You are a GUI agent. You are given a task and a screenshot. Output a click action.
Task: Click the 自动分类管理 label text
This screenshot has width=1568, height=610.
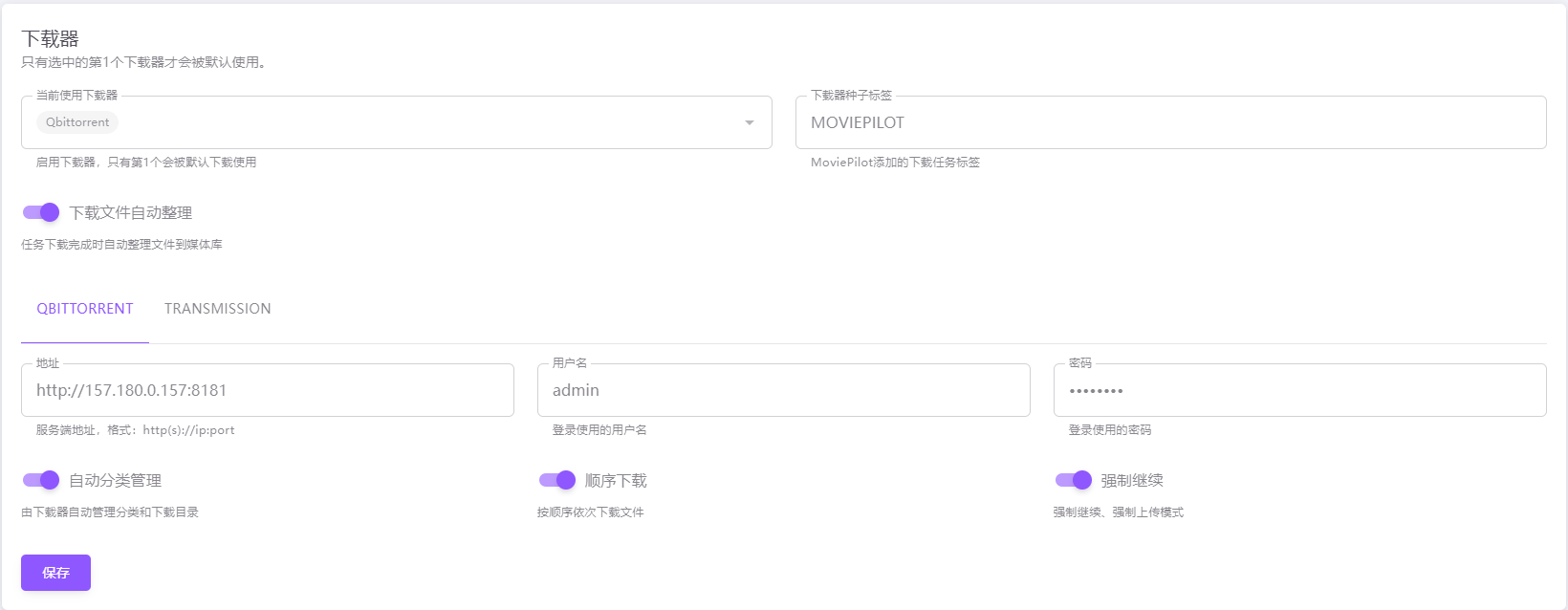(115, 481)
